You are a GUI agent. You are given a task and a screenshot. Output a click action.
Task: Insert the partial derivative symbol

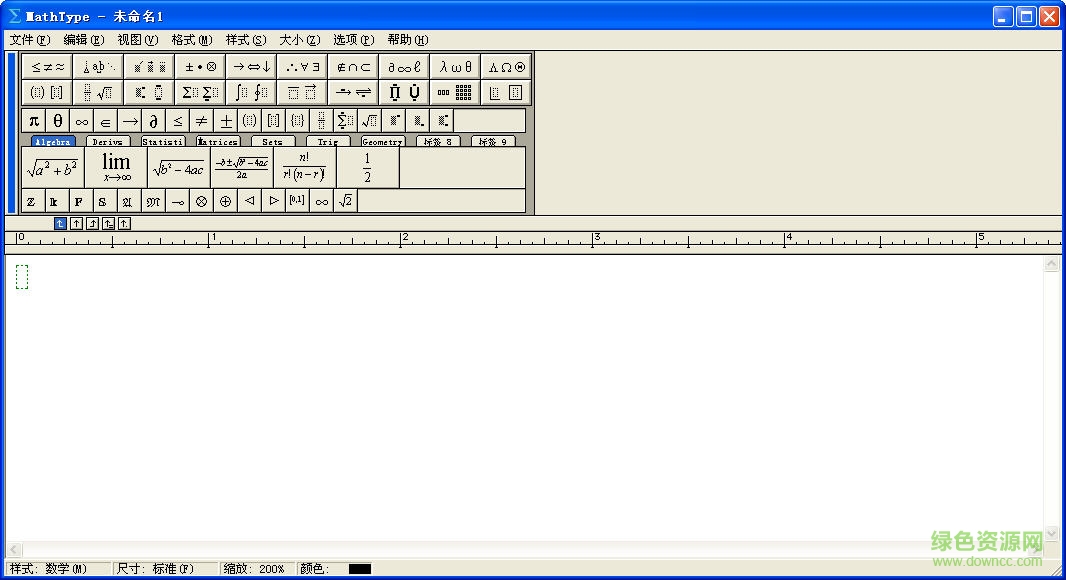click(x=154, y=121)
